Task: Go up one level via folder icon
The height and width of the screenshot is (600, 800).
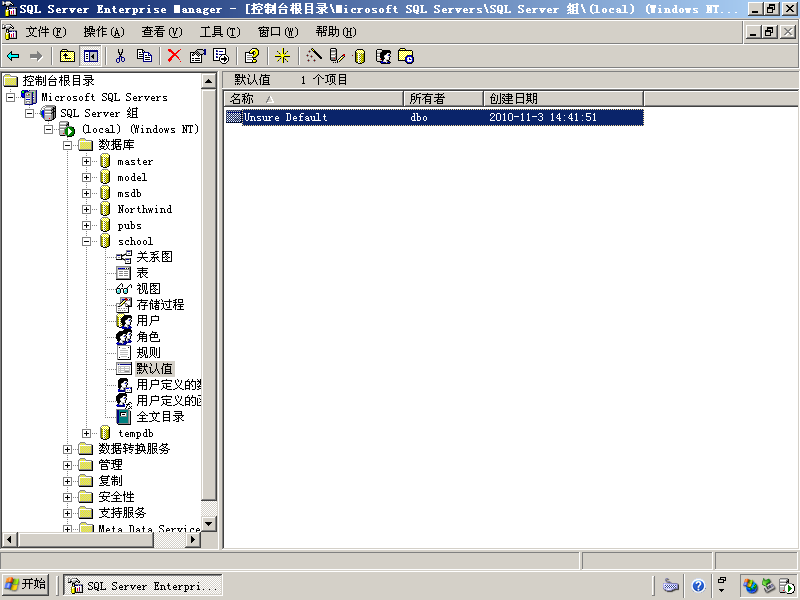Action: (67, 56)
